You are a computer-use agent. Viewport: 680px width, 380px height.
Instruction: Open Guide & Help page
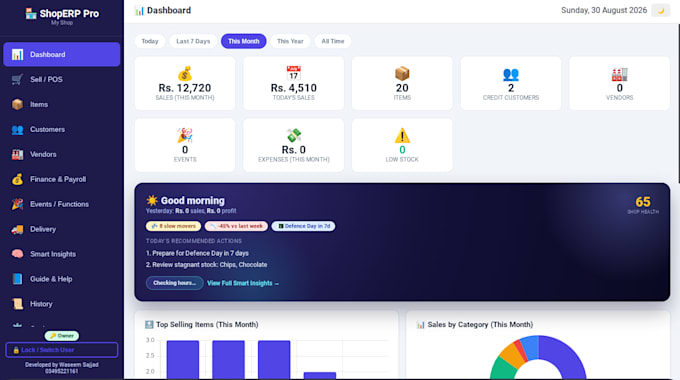[x=62, y=279]
